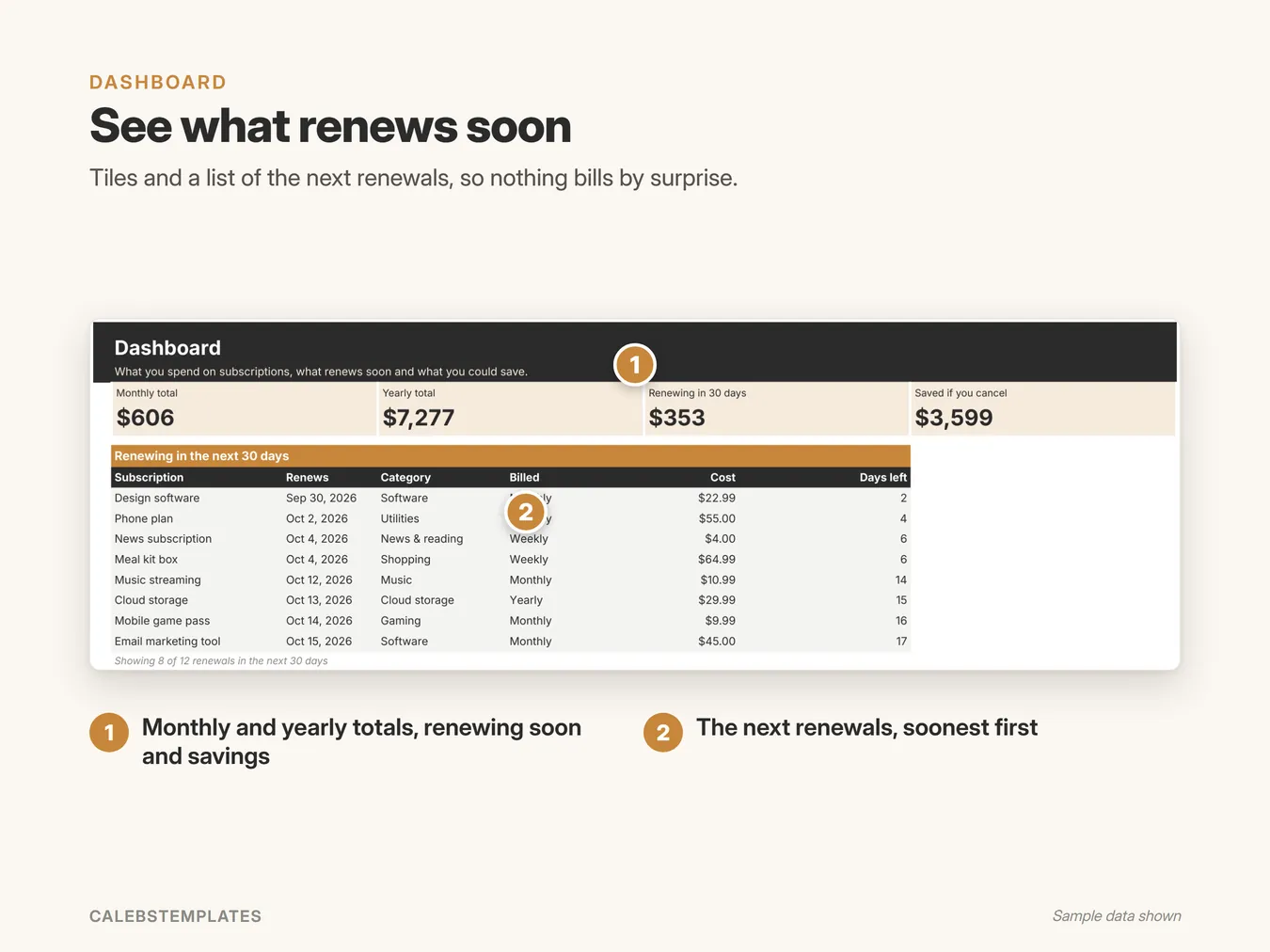Click the Monthly total value $606

coord(145,418)
